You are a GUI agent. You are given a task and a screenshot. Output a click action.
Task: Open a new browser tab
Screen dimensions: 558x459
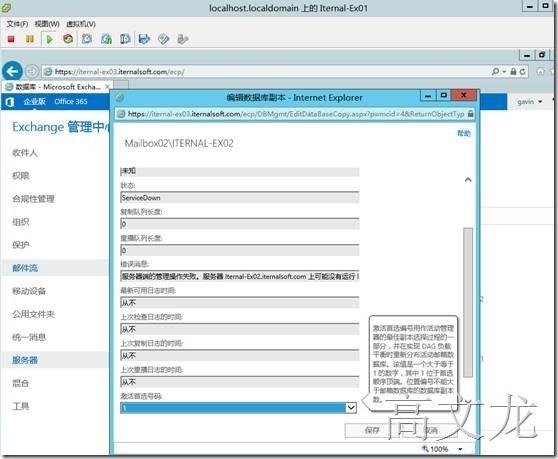pos(121,86)
